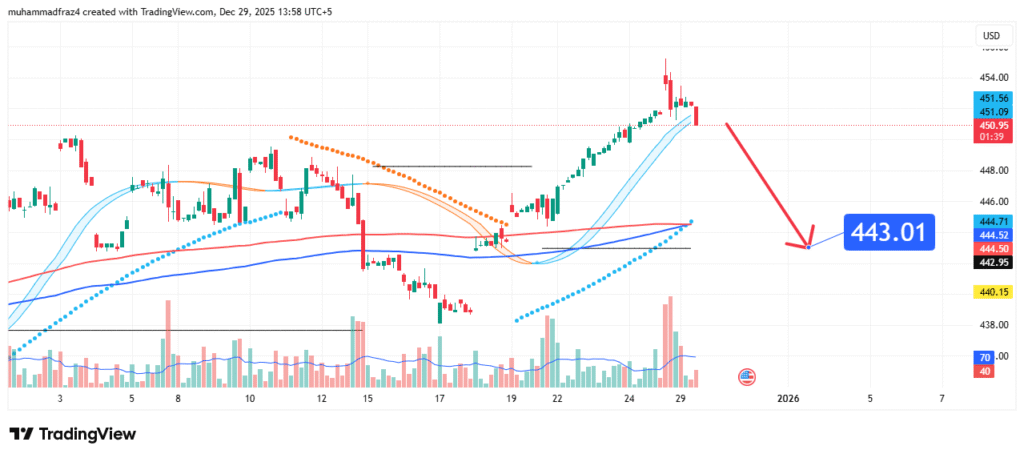Open the USD currency selector

pos(991,37)
